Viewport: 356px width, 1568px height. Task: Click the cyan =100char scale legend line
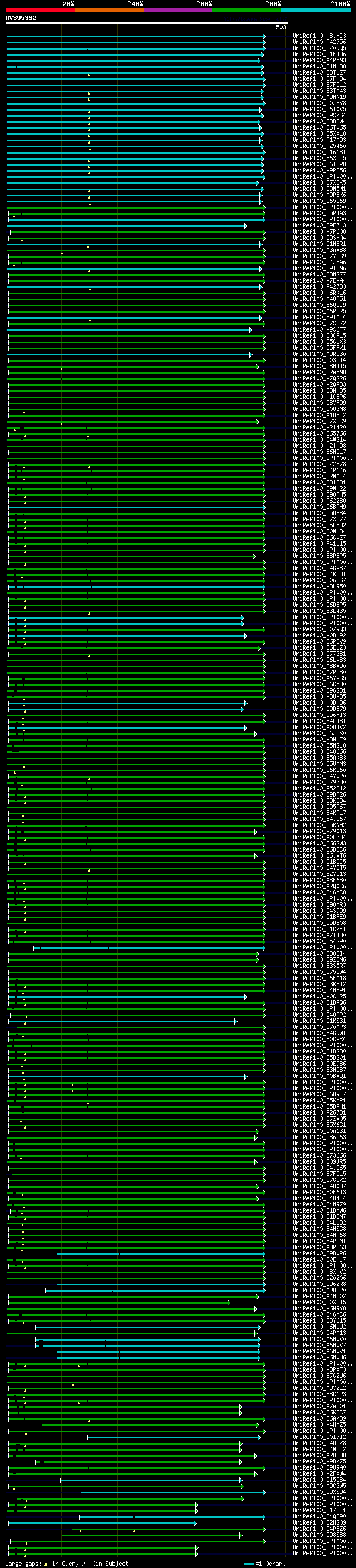(x=248, y=1563)
